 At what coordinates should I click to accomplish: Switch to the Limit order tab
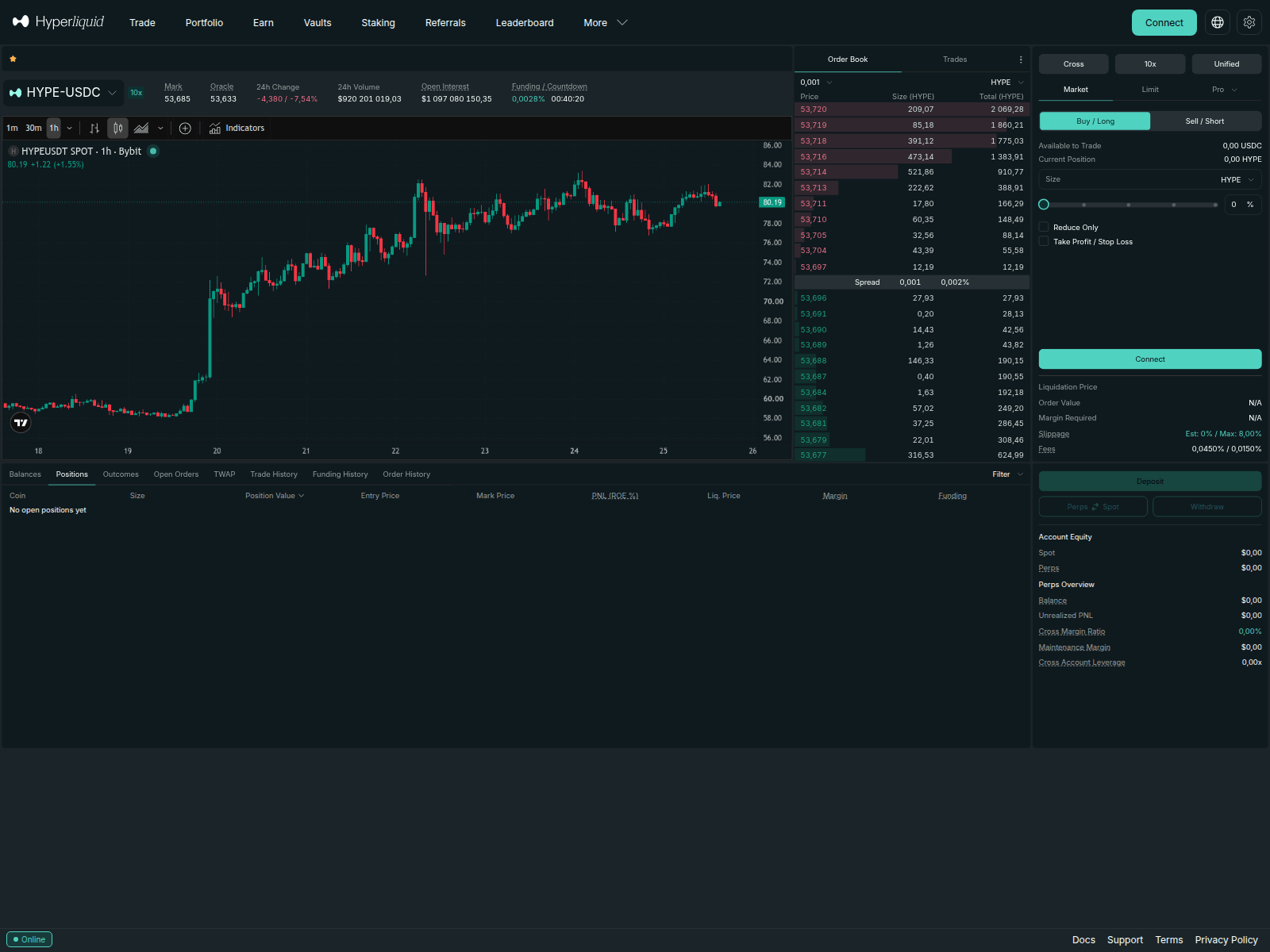(1150, 90)
